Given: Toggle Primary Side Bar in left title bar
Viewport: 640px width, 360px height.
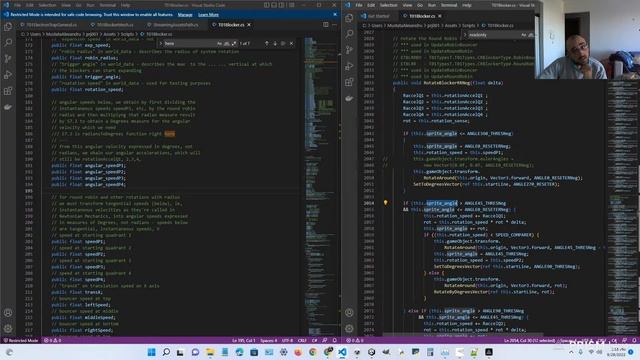Looking at the screenshot, I should 267,5.
